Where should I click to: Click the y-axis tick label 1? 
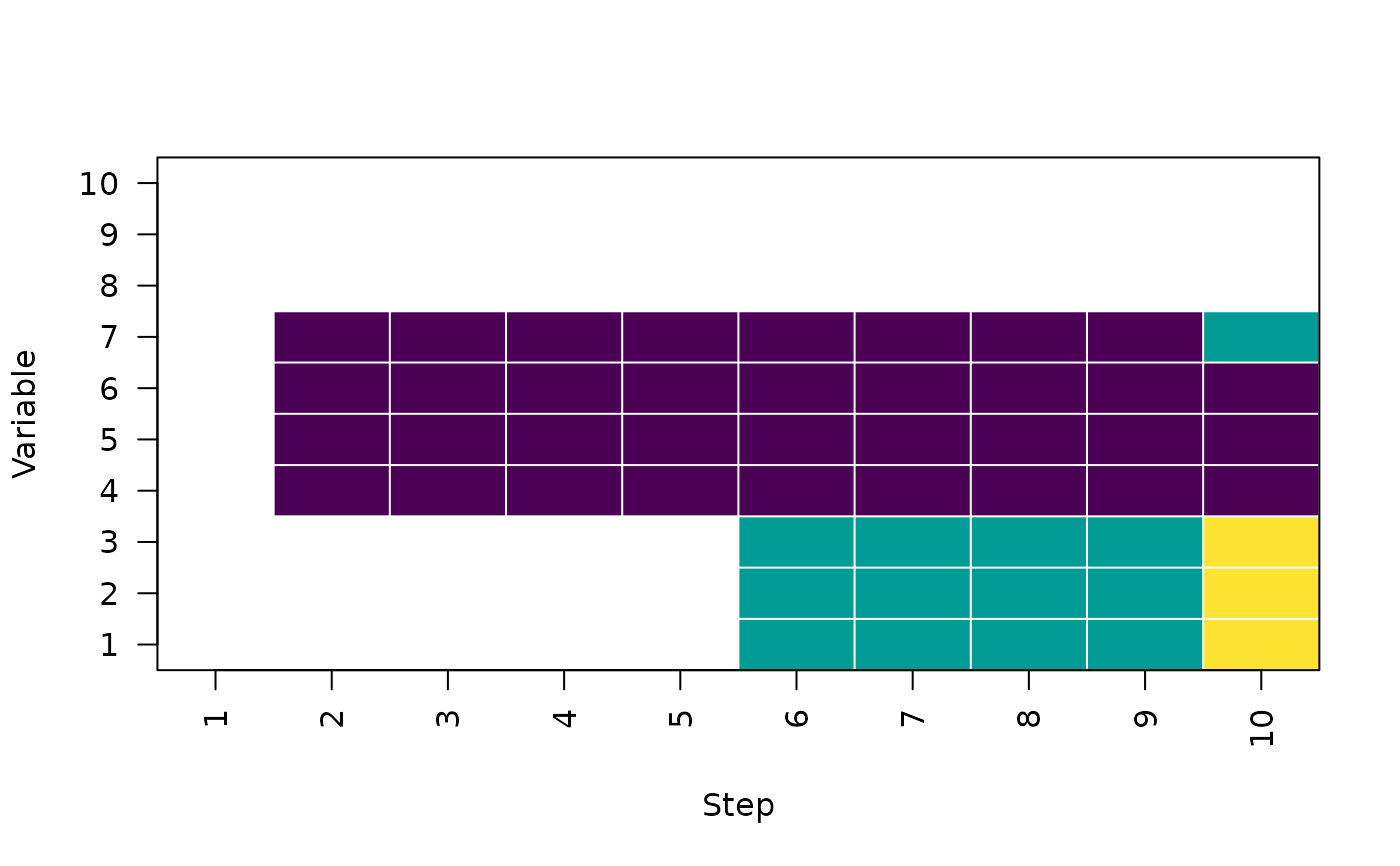(x=110, y=644)
